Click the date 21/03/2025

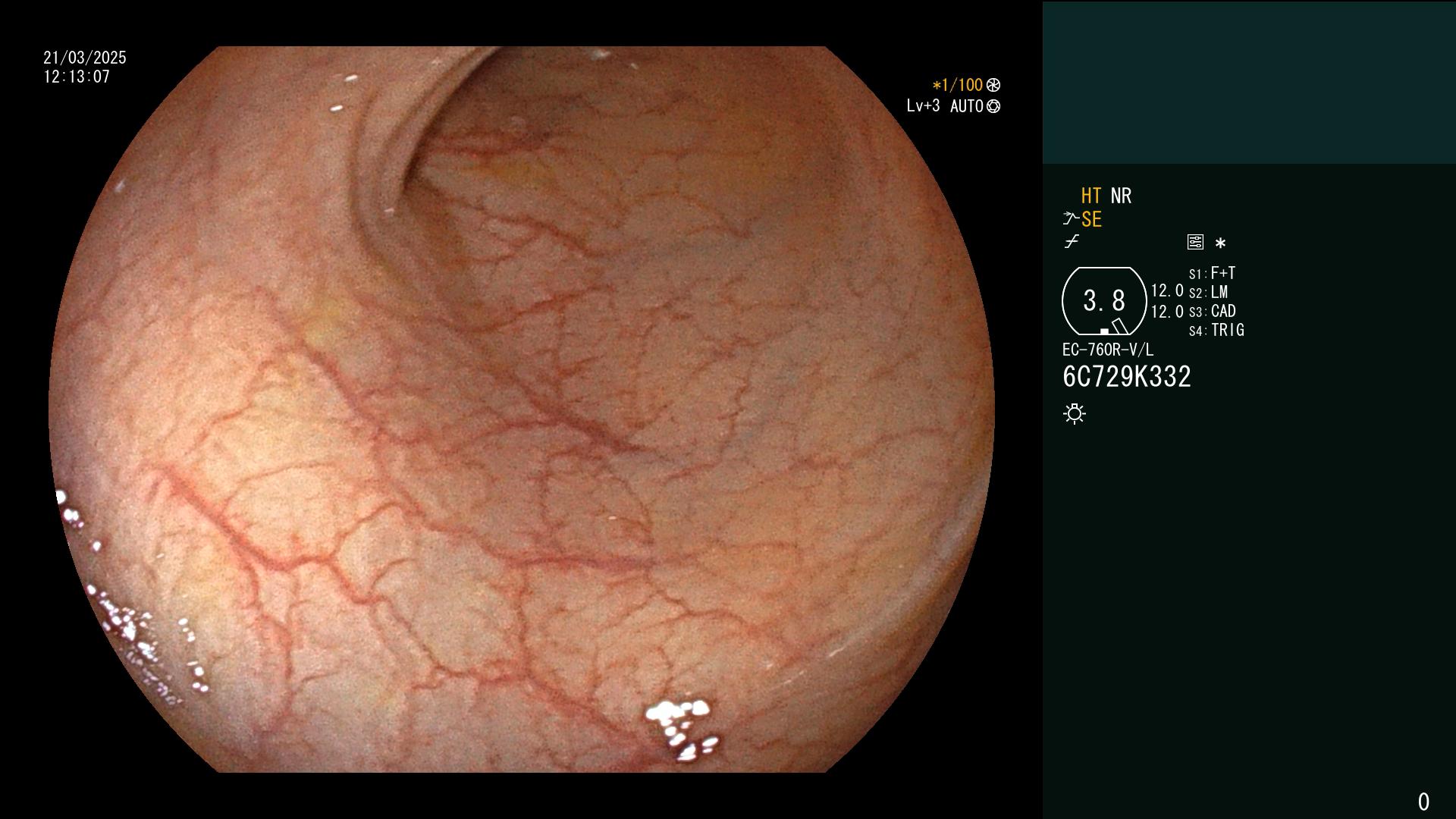tap(85, 58)
